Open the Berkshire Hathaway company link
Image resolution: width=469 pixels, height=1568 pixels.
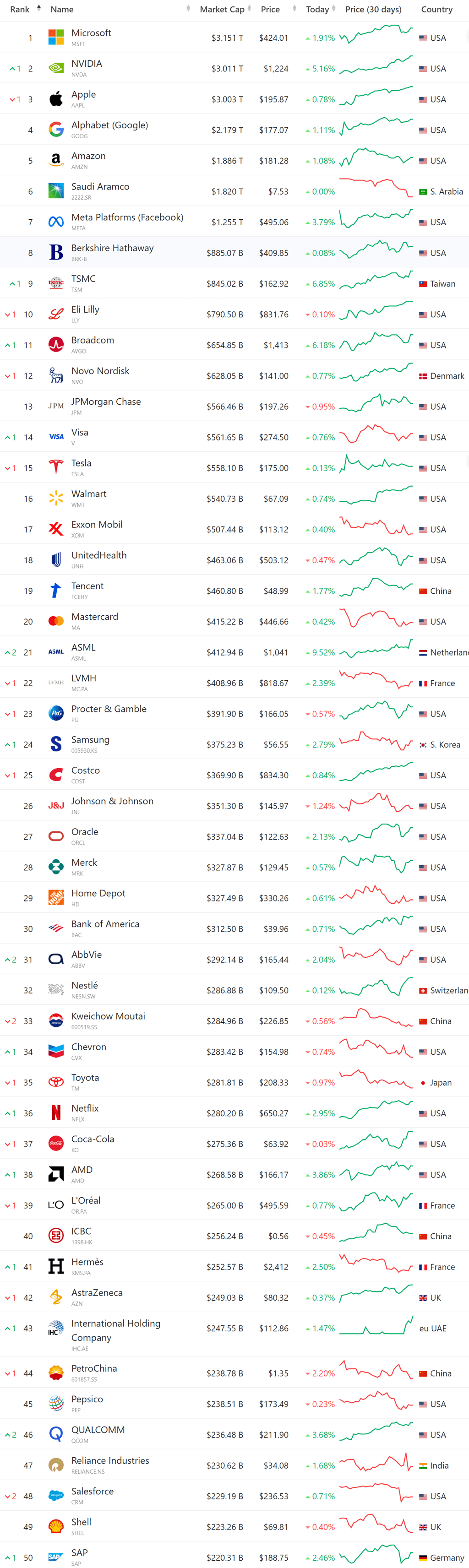(112, 248)
